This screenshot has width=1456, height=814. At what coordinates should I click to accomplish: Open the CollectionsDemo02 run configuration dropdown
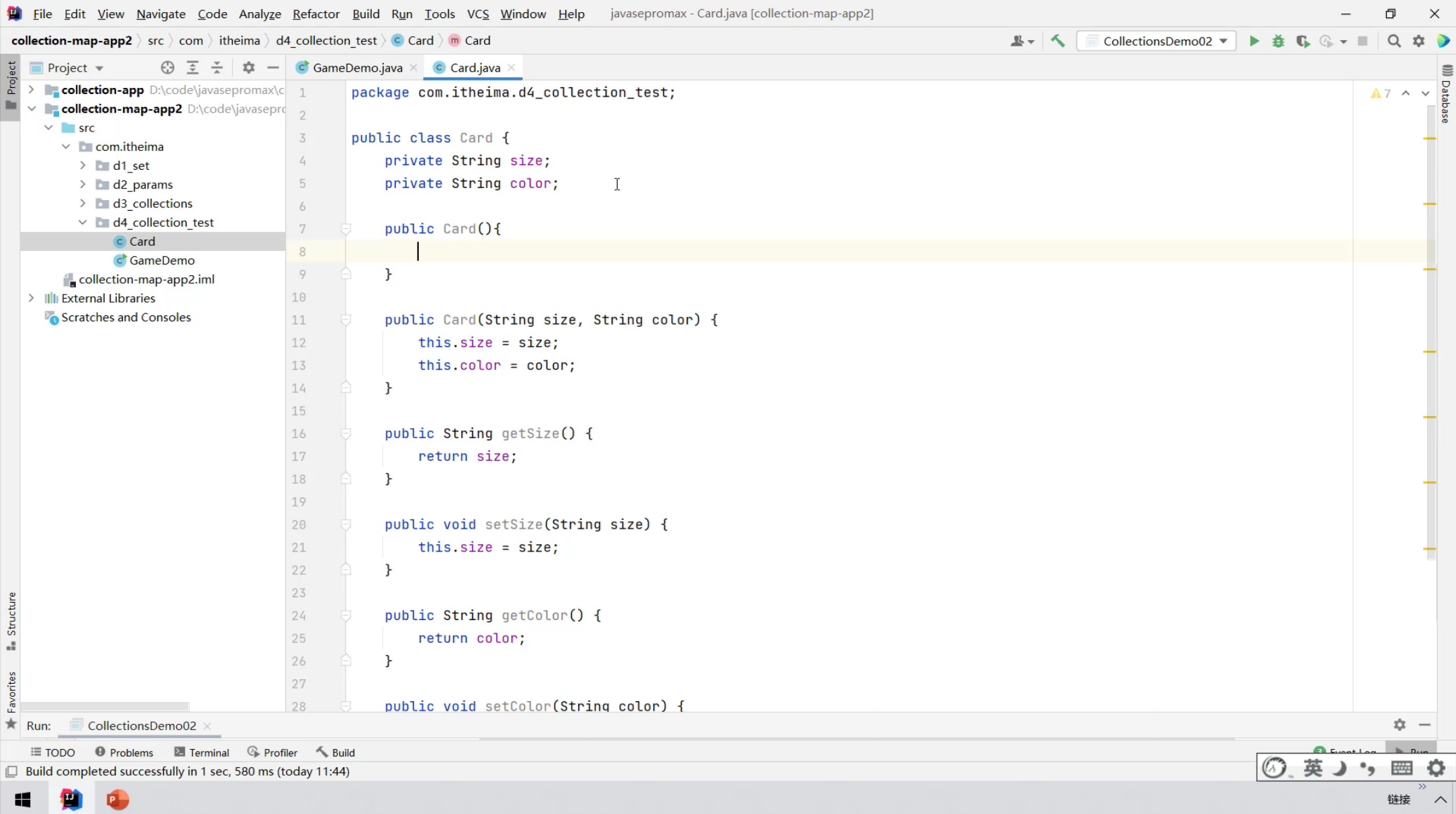point(1159,41)
